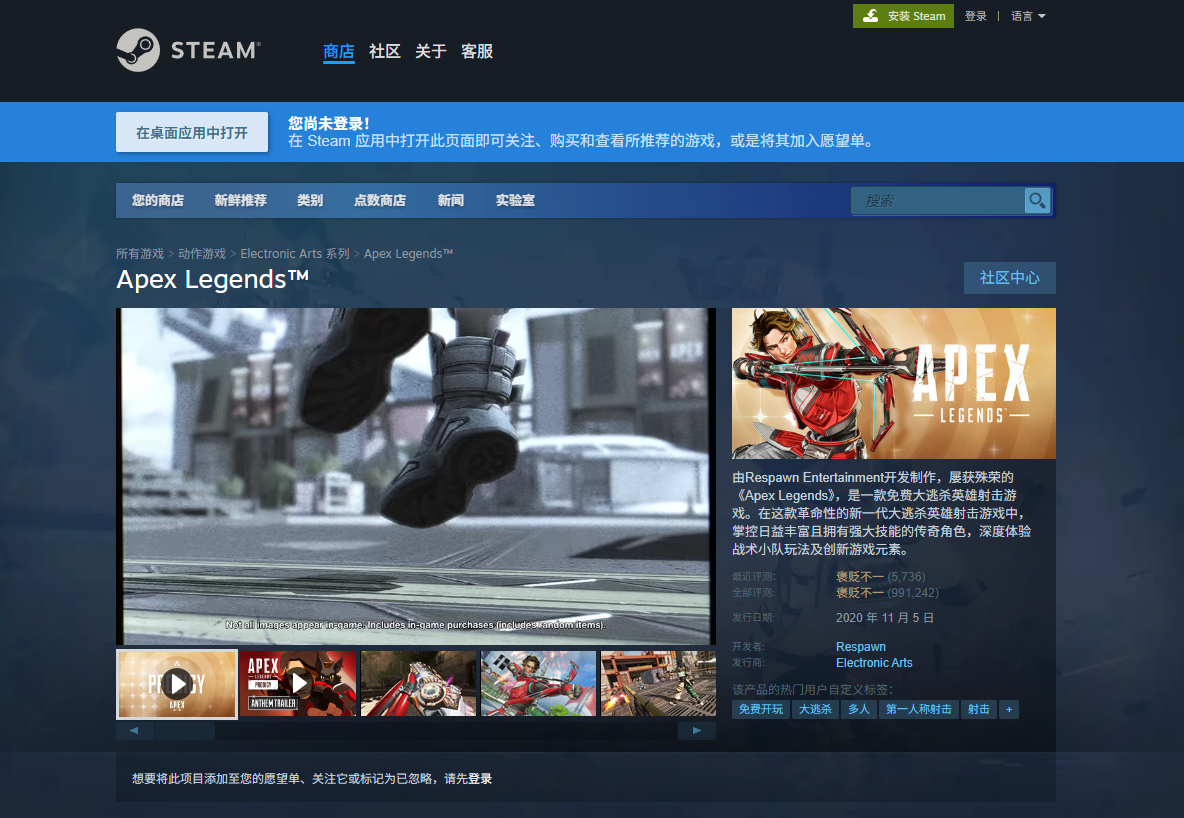Screen dimensions: 1184x818
Task: Click the thumbnail strip scrollbar handle
Action: [x=185, y=730]
